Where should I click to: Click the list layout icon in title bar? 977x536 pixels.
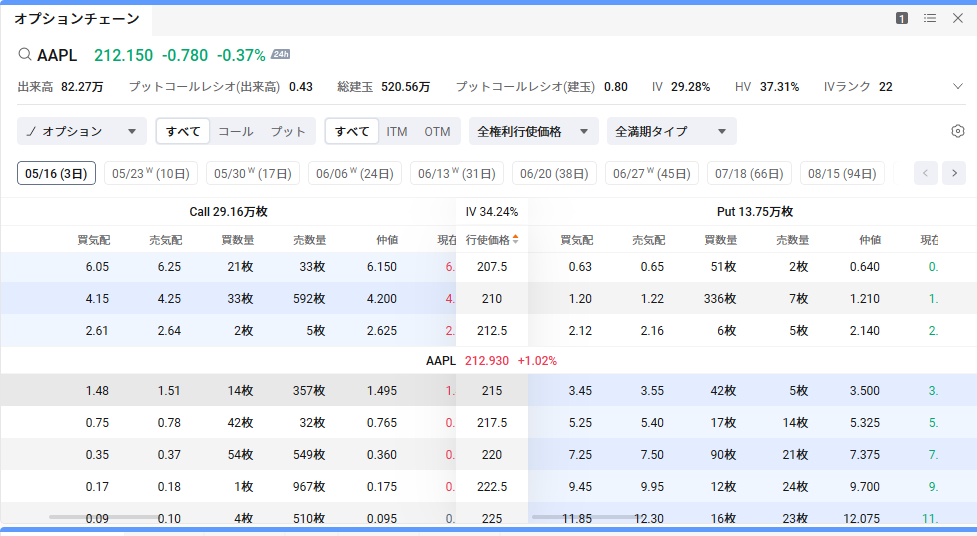tap(930, 18)
